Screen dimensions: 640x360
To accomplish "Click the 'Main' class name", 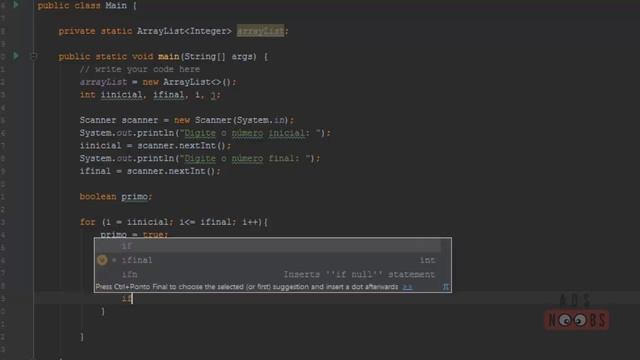I will tap(116, 6).
